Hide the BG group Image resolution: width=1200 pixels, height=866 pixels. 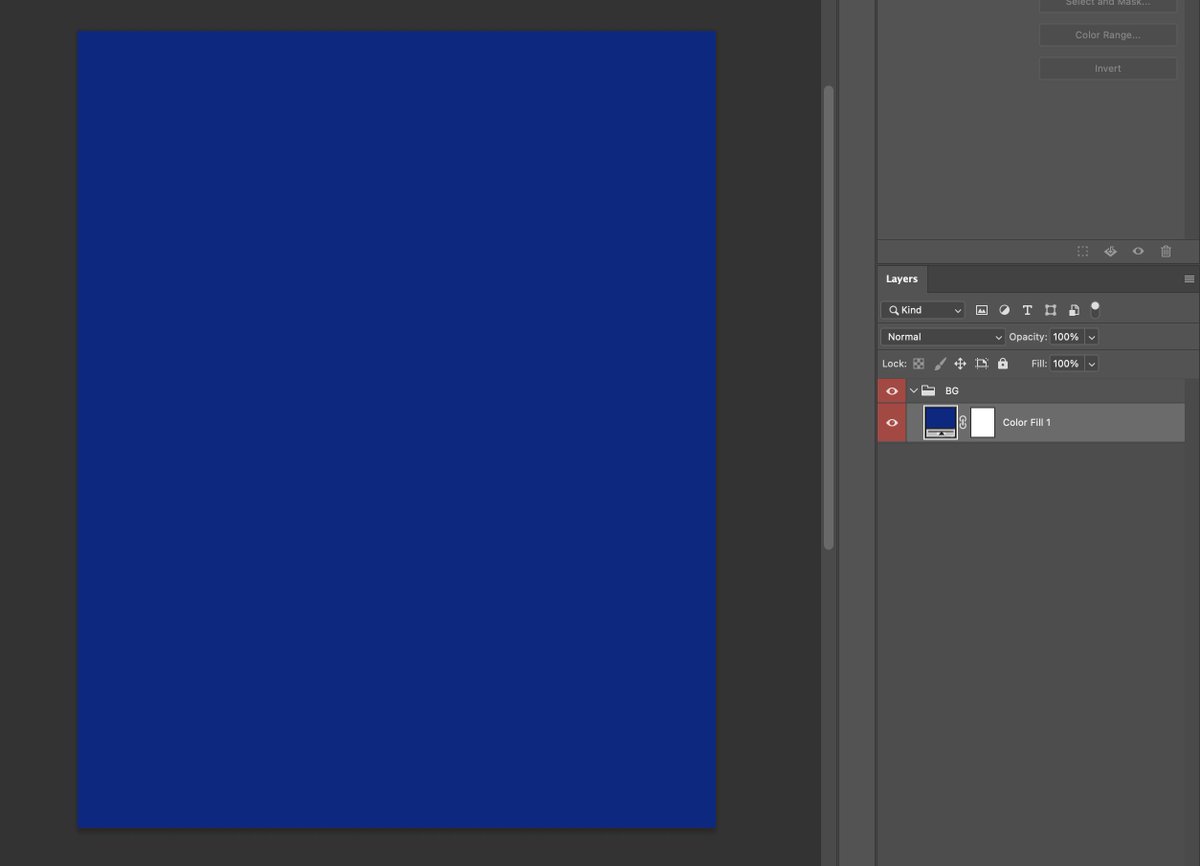892,391
